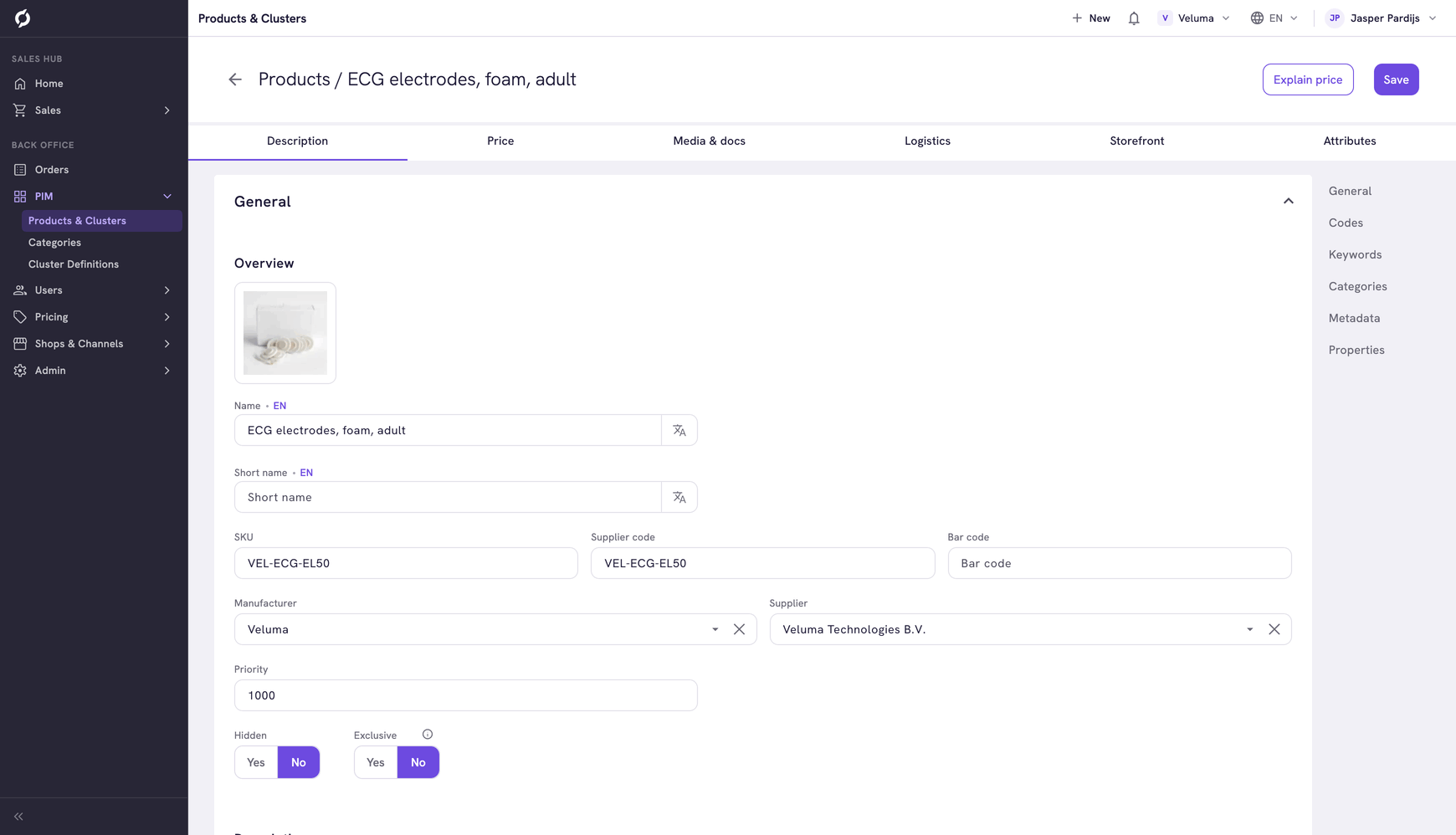This screenshot has height=835, width=1456.
Task: Switch to the Price tab
Action: tap(500, 141)
